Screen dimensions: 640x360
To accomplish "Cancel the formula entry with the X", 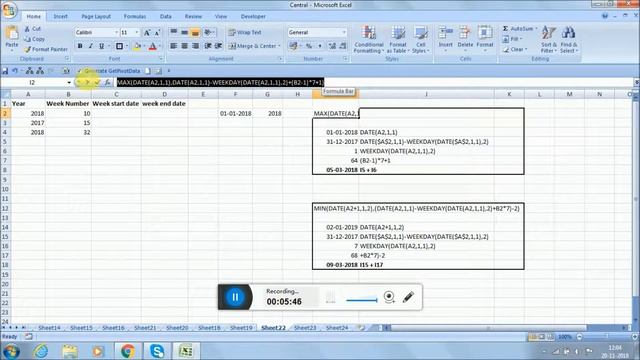I will click(x=87, y=82).
